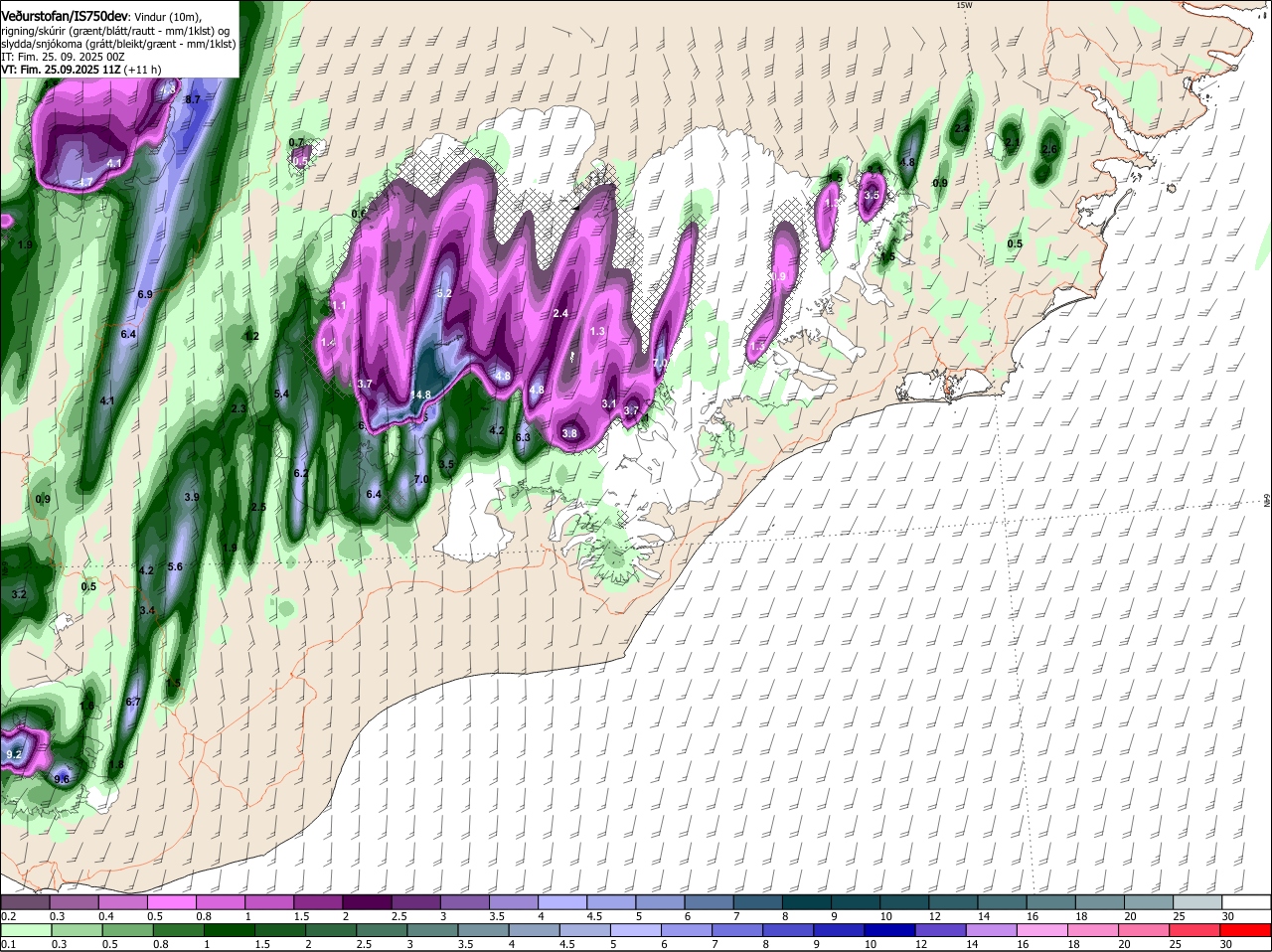Image resolution: width=1272 pixels, height=952 pixels.
Task: Click the 3.8 value in the purple band
Action: point(569,433)
